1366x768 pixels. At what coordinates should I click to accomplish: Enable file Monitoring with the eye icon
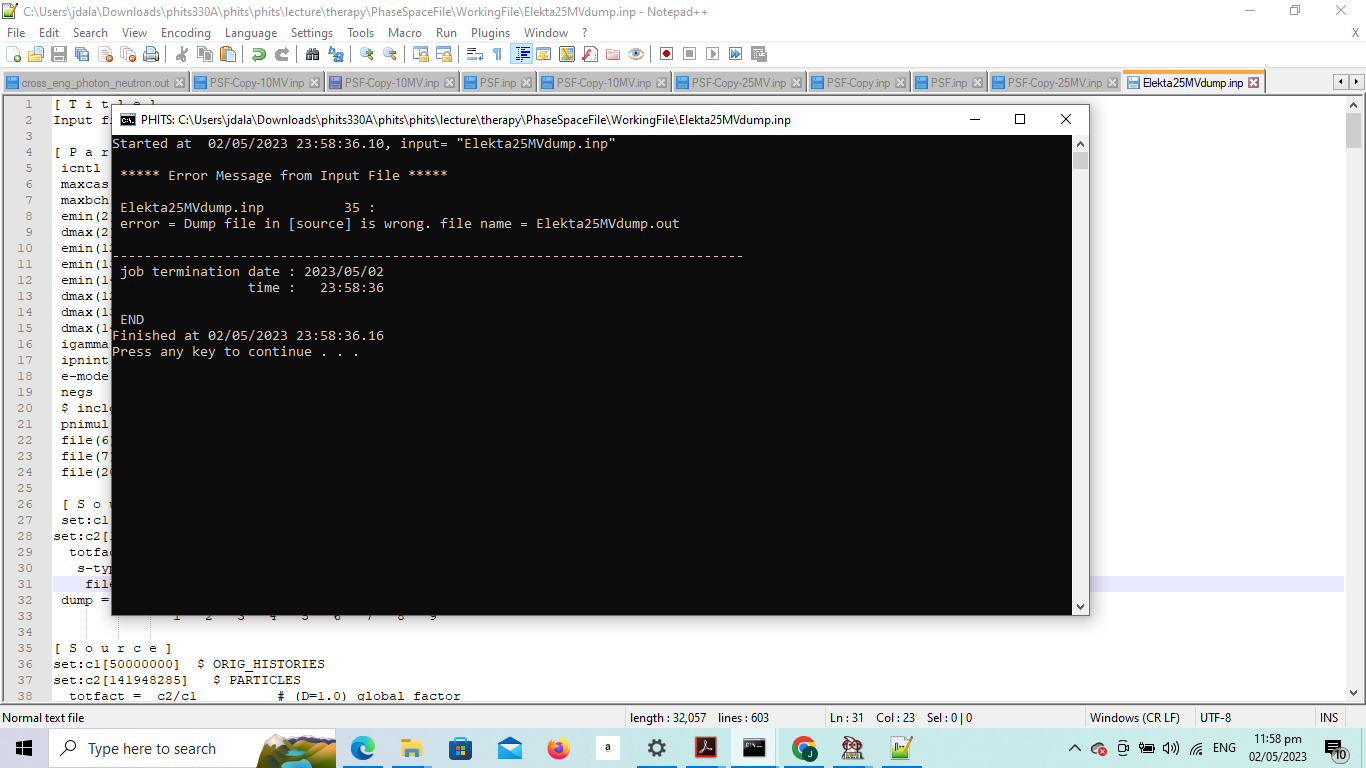pos(634,54)
